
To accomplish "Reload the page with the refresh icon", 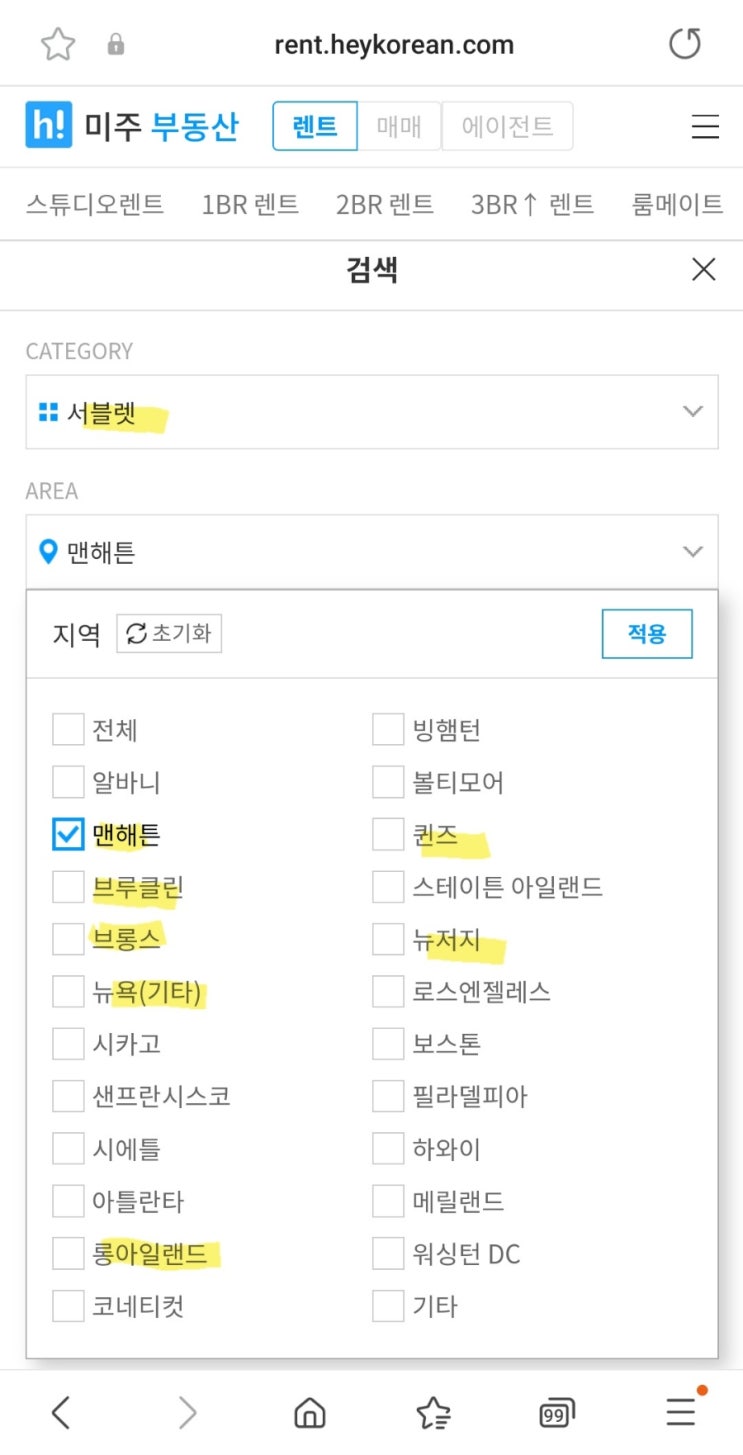I will click(685, 45).
